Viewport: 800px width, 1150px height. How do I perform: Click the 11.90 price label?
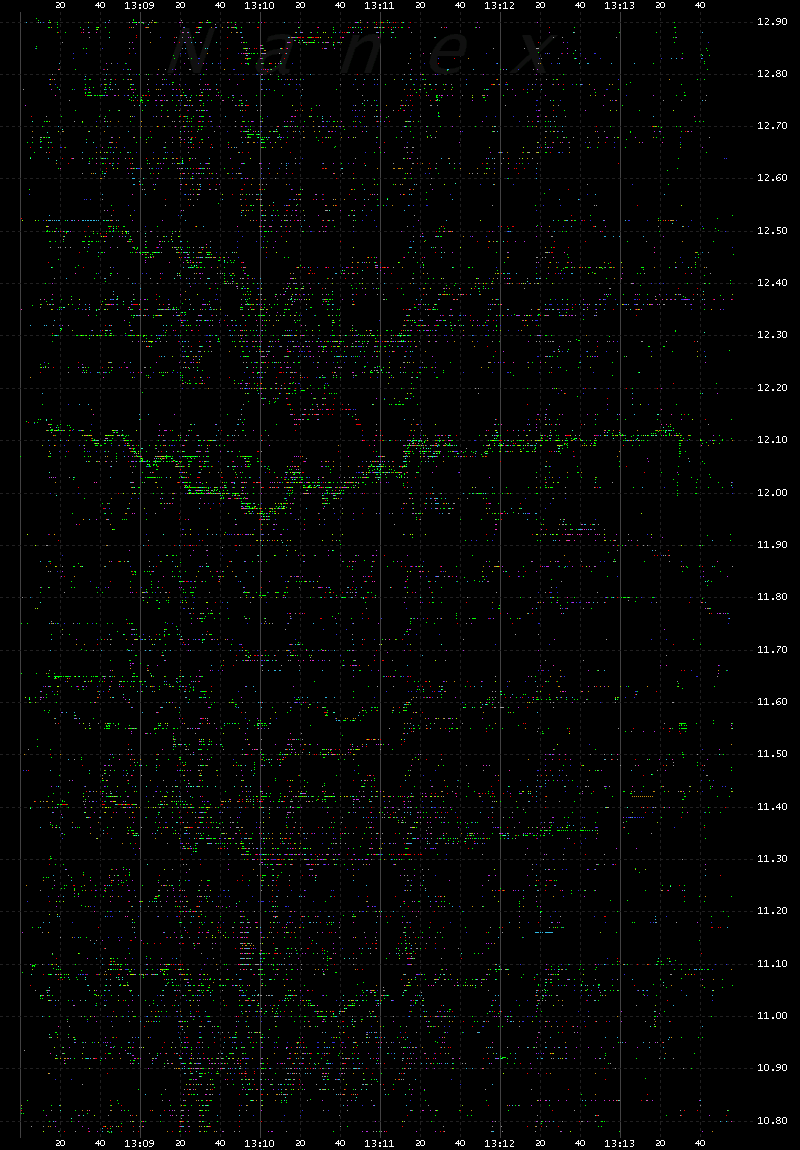771,545
